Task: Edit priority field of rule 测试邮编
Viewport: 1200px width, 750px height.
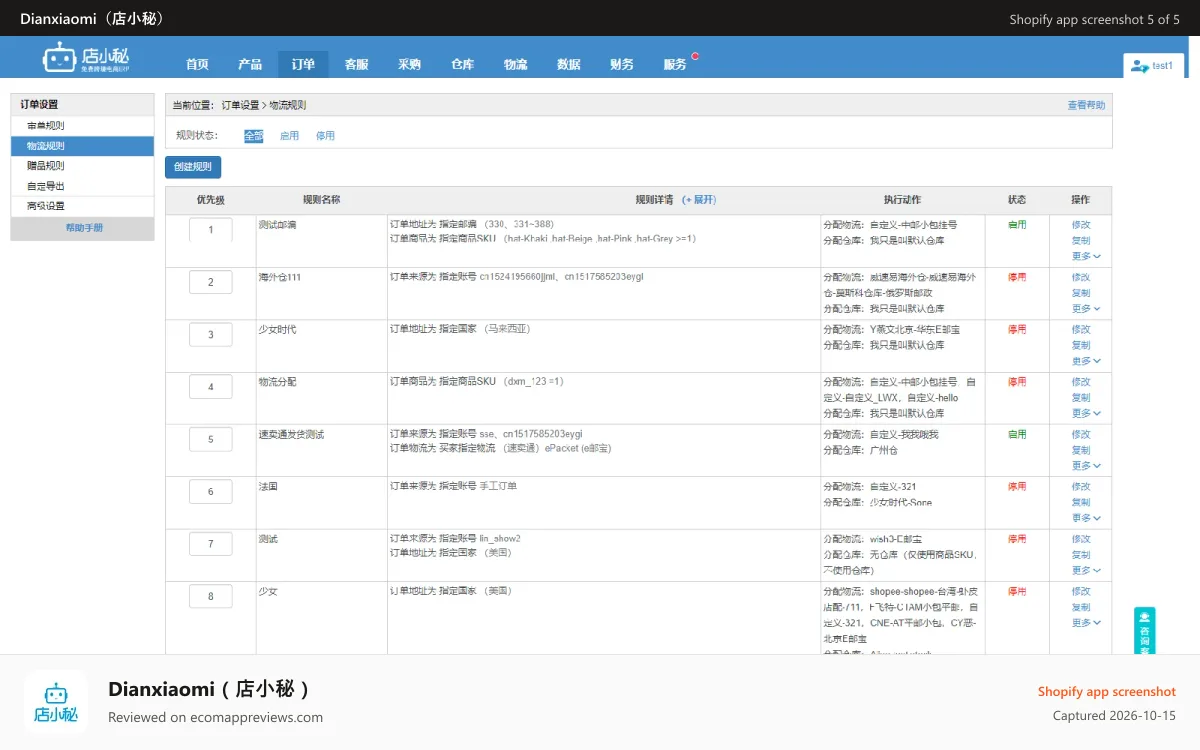Action: coord(211,230)
